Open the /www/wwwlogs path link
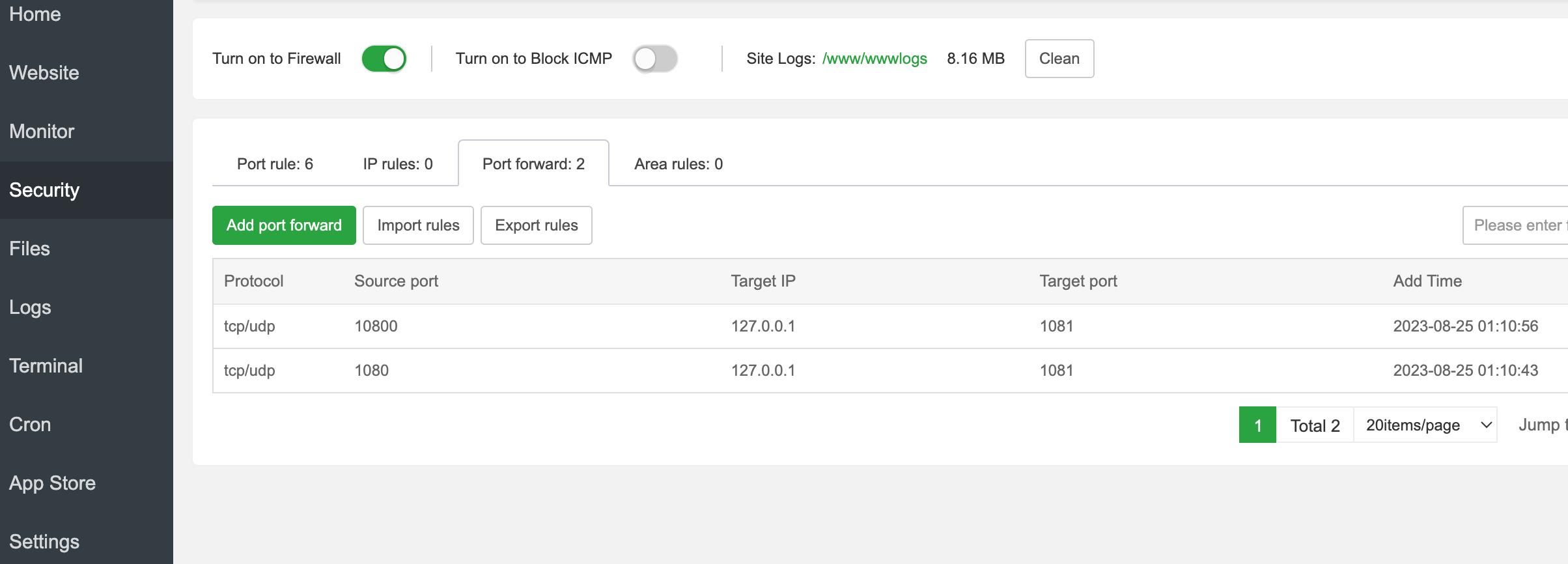The width and height of the screenshot is (1568, 564). 874,59
